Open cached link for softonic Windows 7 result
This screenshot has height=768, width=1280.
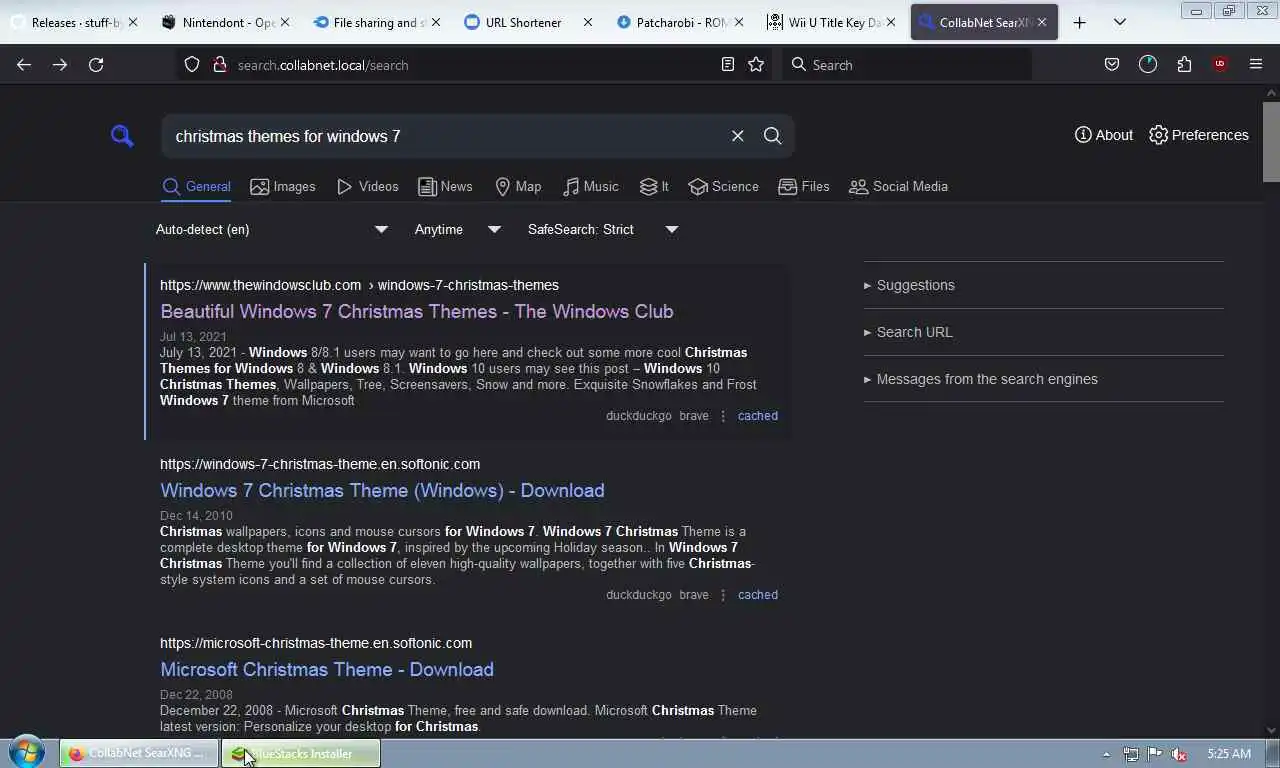tap(757, 595)
